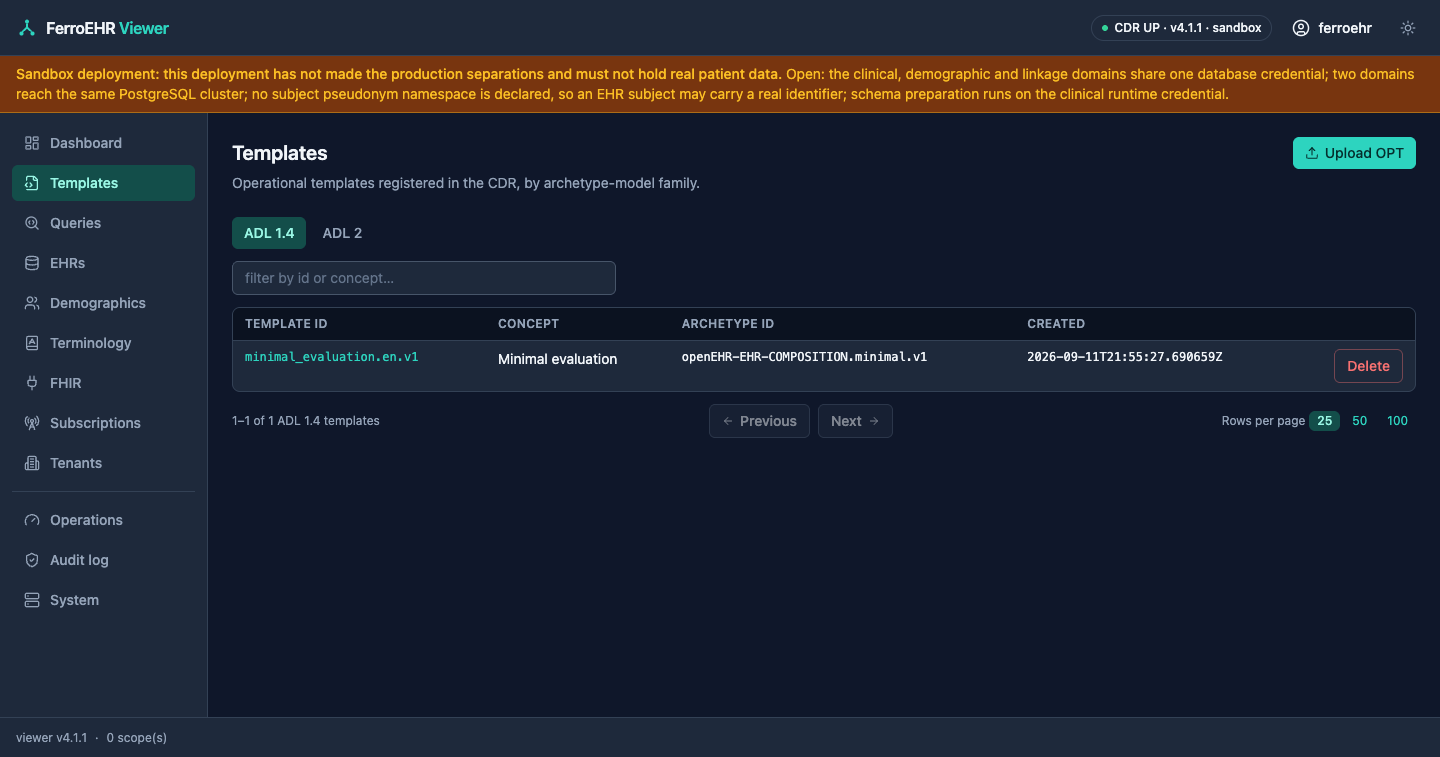
Task: Switch to the ADL 2 tab
Action: coord(342,233)
